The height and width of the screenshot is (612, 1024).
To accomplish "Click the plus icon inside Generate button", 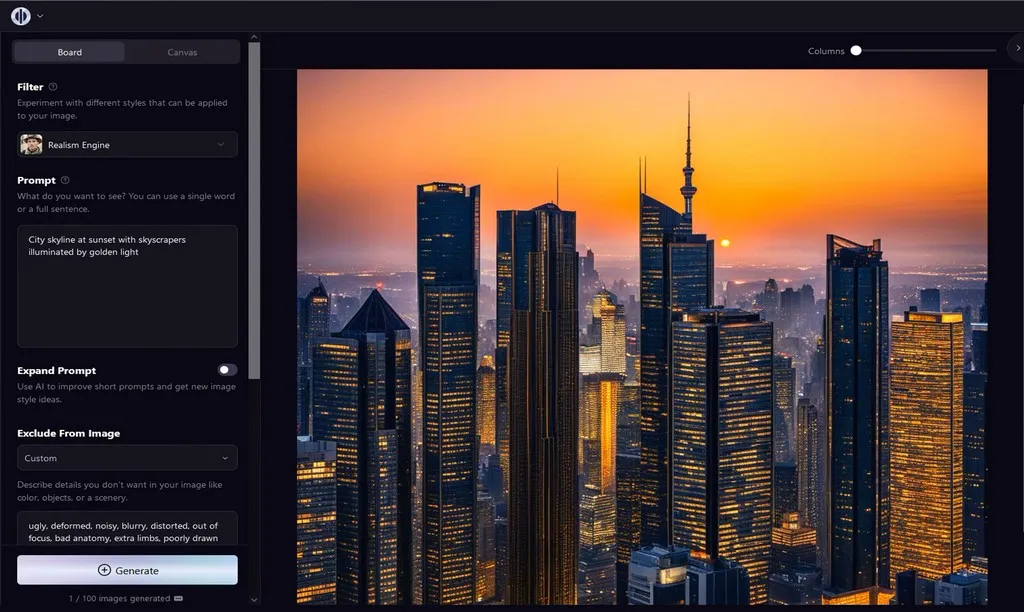I will [103, 570].
